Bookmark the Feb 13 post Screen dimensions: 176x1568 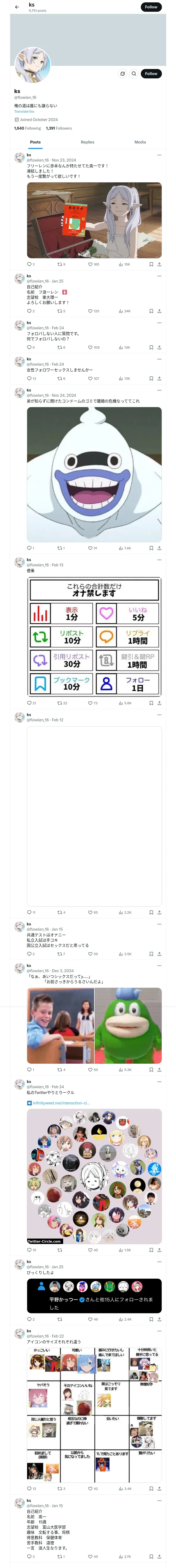[x=151, y=703]
